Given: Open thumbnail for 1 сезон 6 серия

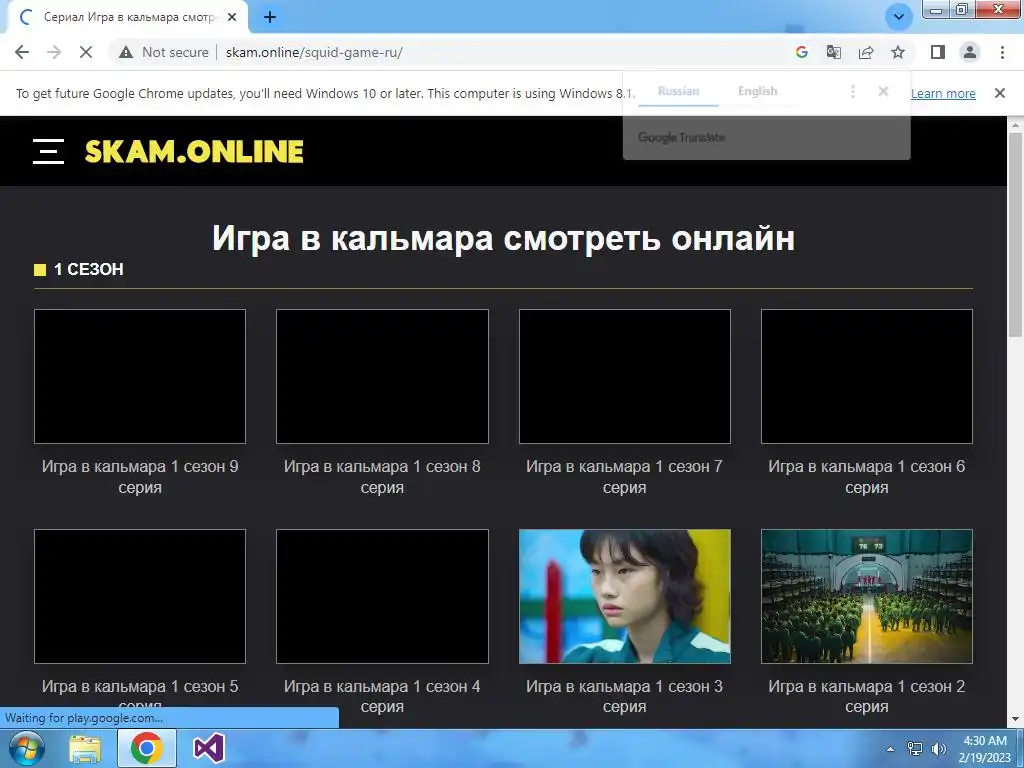Looking at the screenshot, I should pyautogui.click(x=867, y=376).
